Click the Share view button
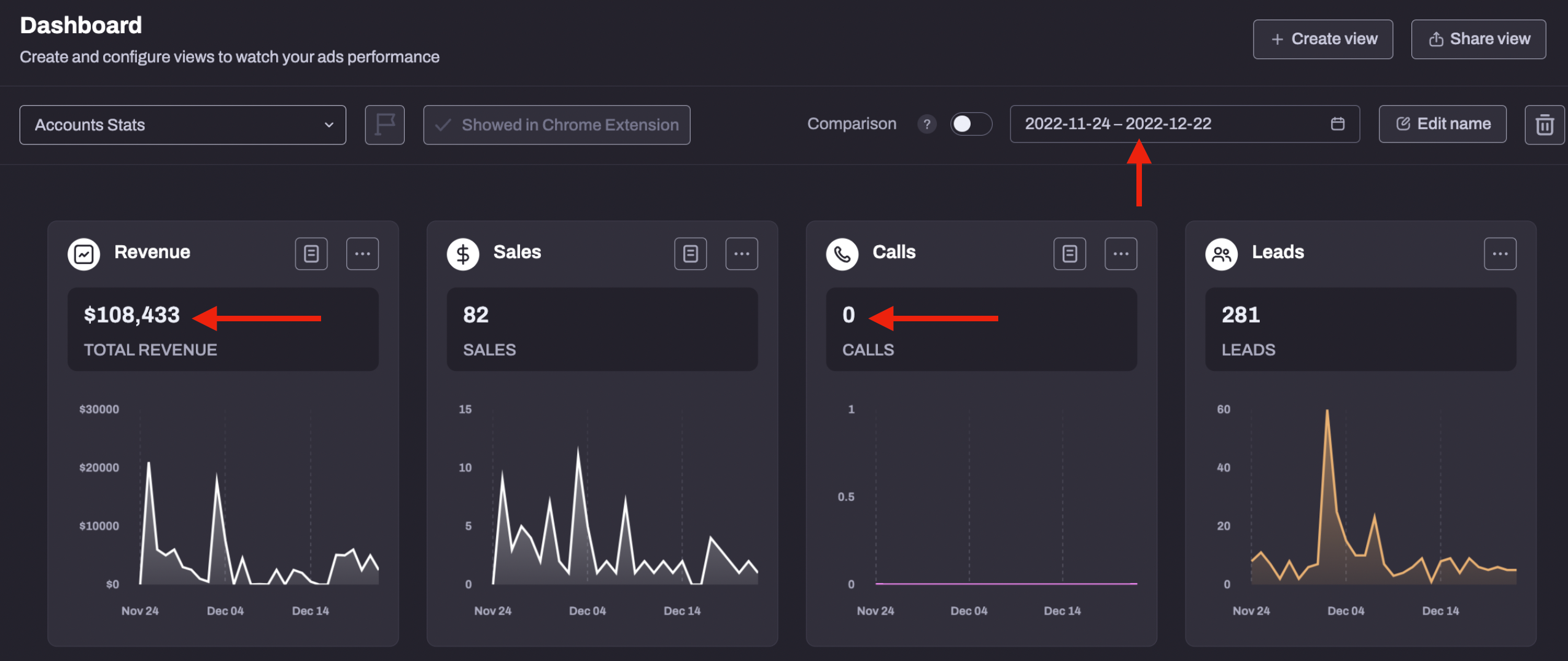The image size is (1568, 661). [x=1478, y=39]
